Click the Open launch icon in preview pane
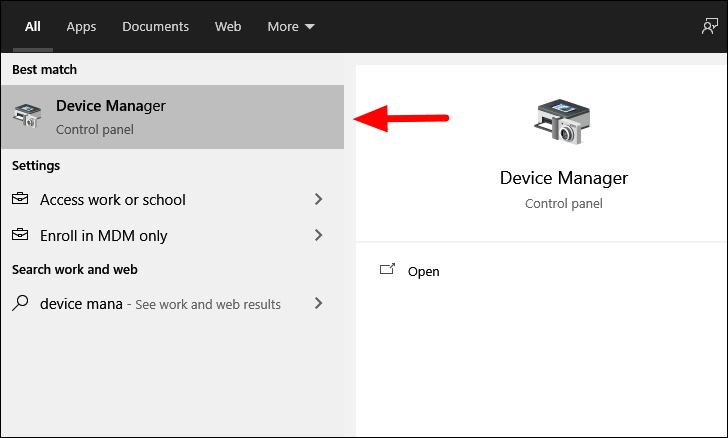This screenshot has height=438, width=728. point(387,269)
